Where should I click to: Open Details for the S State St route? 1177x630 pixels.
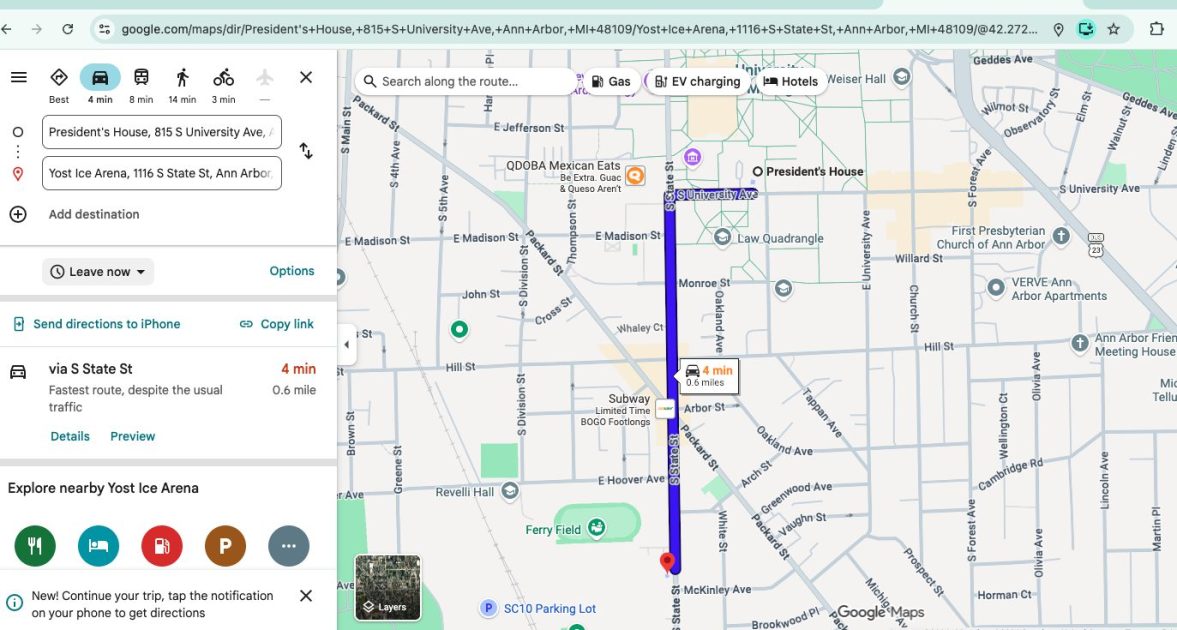click(x=69, y=435)
